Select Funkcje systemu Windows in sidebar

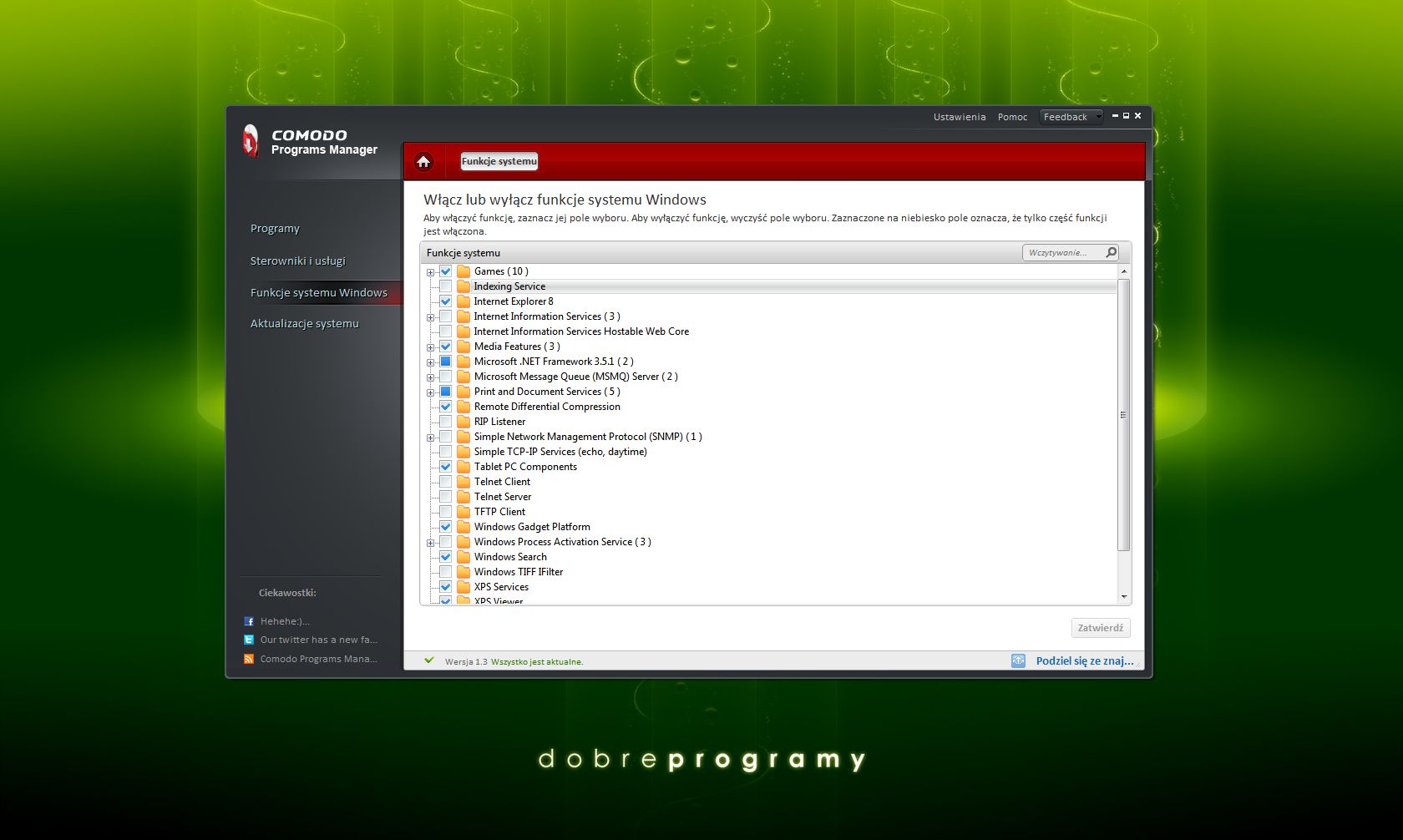[x=319, y=292]
